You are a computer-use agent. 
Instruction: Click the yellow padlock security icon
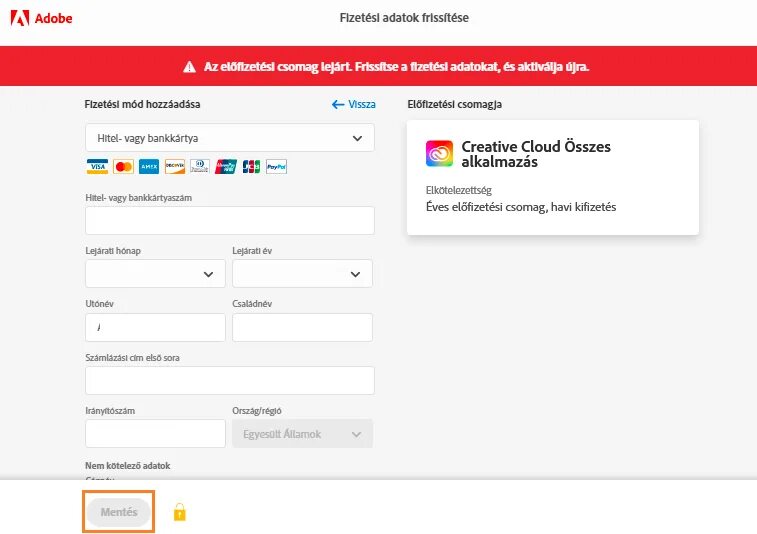pos(180,512)
